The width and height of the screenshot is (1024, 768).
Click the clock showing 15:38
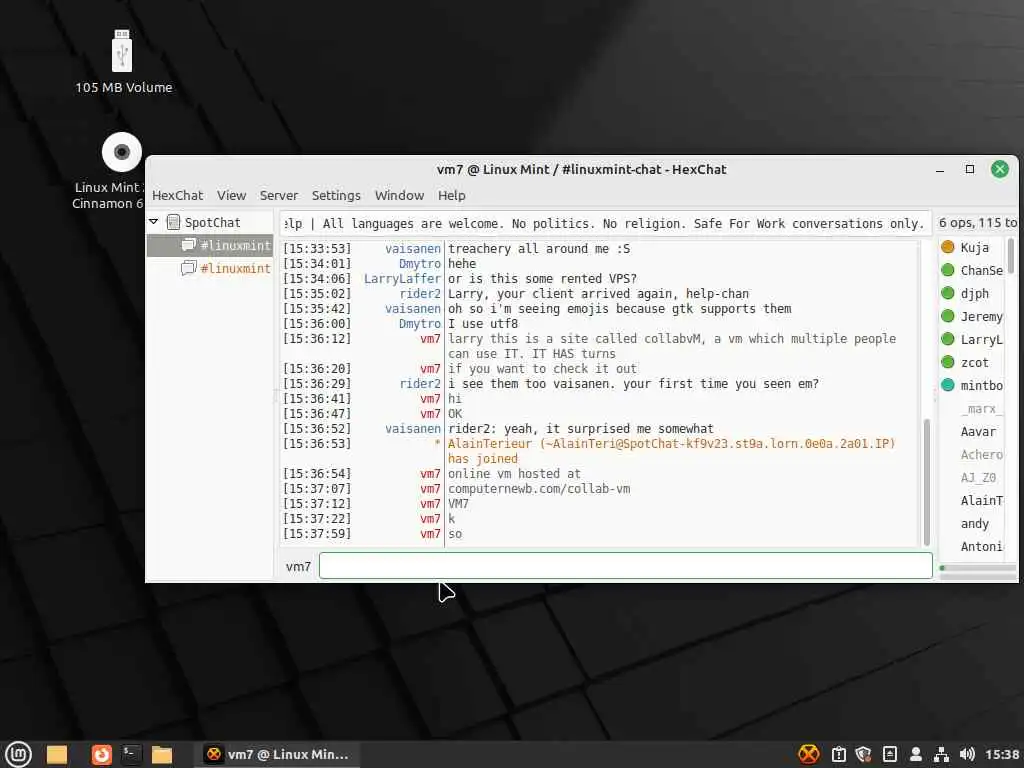coord(1001,754)
